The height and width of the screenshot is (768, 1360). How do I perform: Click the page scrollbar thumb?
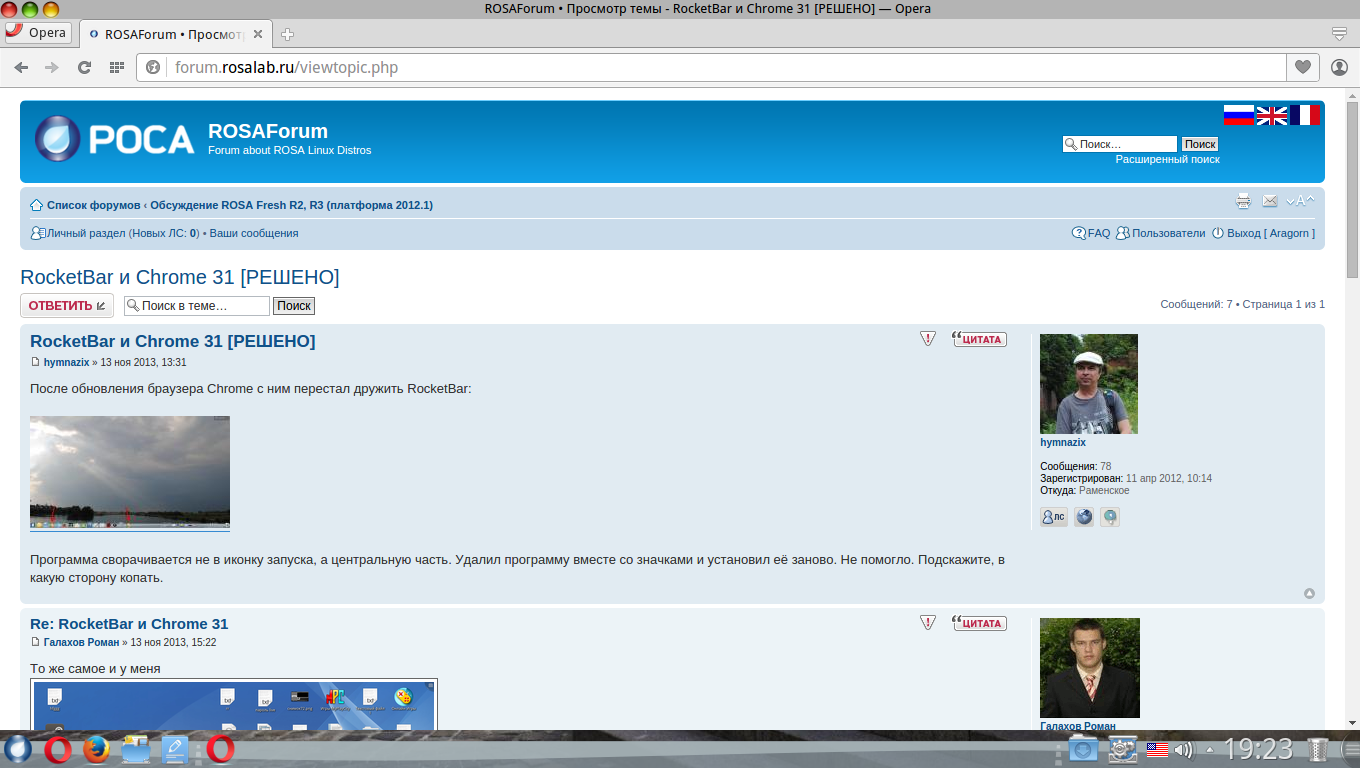tap(1352, 190)
